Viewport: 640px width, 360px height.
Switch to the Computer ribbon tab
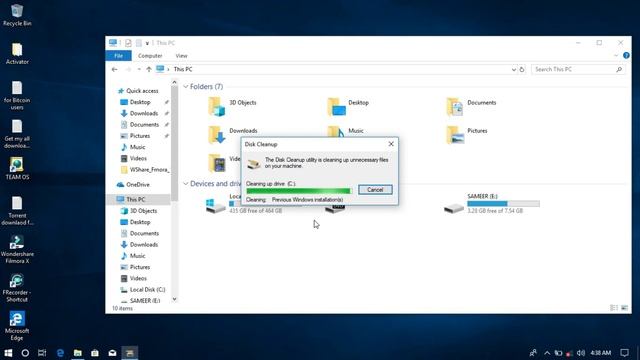click(x=150, y=56)
